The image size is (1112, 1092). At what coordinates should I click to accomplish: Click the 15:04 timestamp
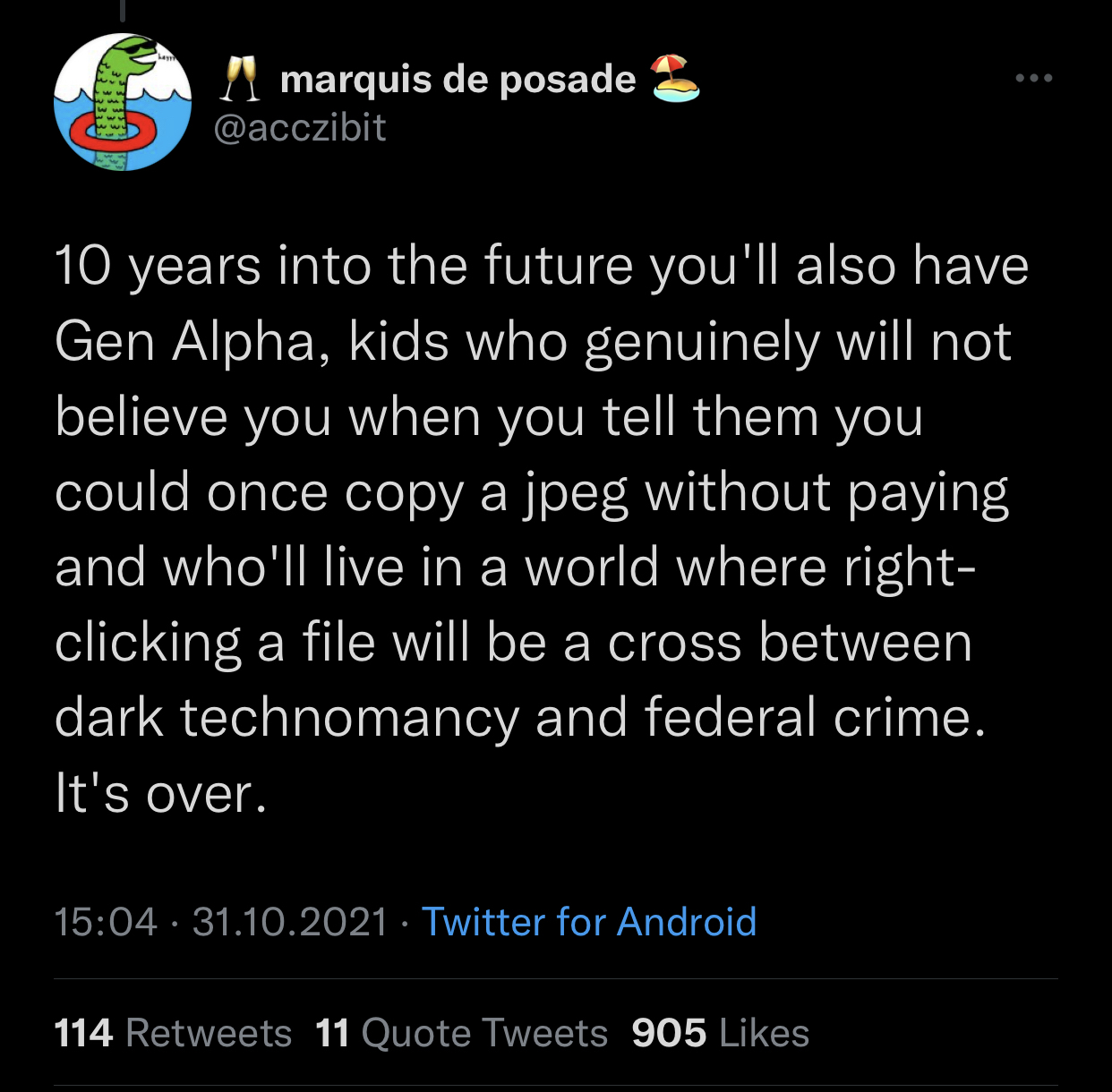106,922
